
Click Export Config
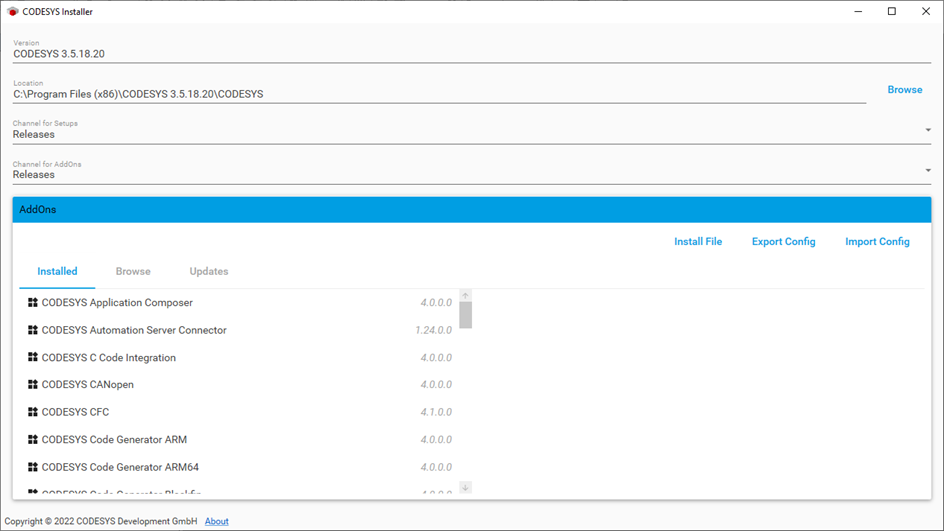783,241
